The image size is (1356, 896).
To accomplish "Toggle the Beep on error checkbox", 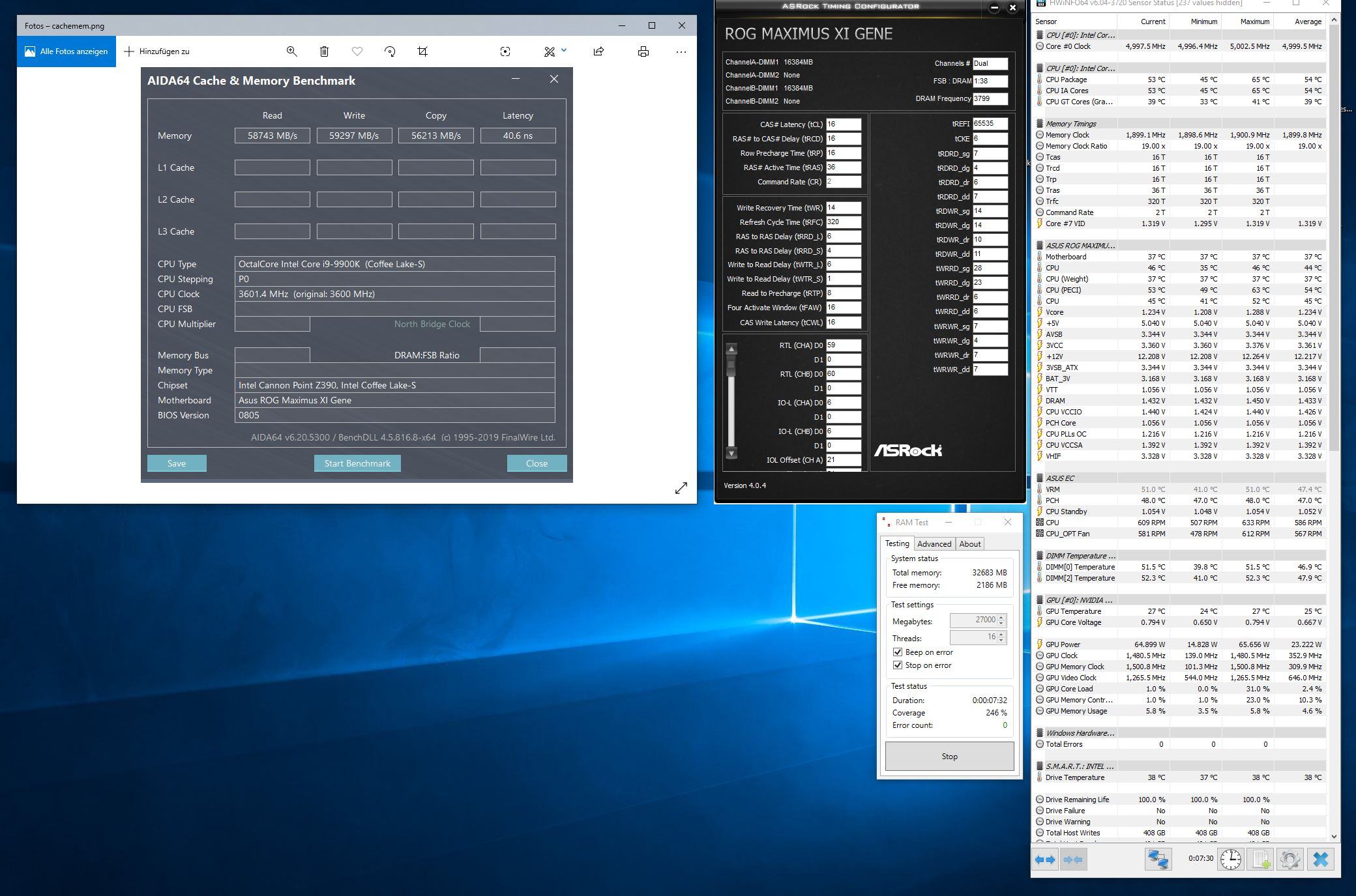I will click(x=898, y=652).
